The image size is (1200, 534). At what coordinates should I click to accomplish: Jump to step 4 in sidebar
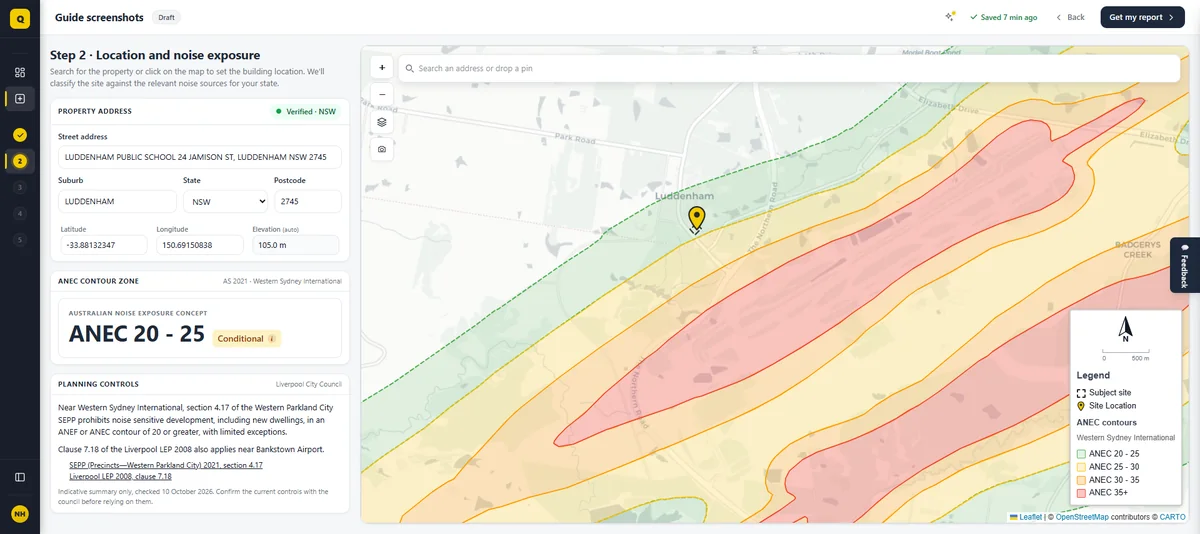click(x=20, y=213)
